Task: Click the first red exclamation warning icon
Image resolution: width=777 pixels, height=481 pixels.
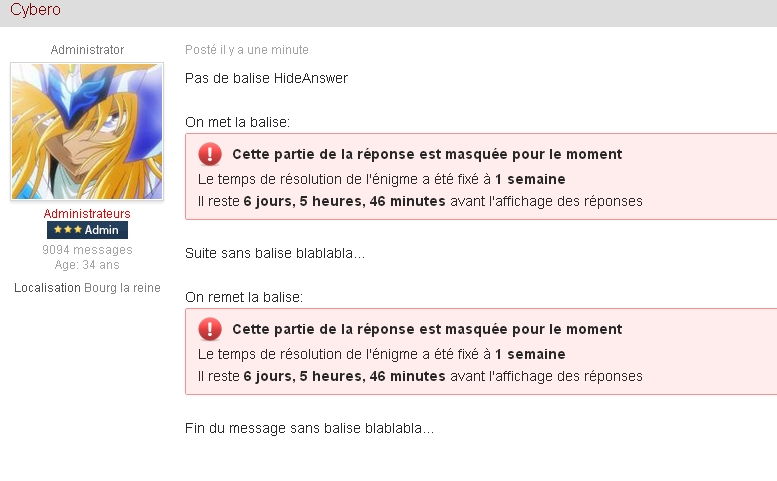Action: [210, 154]
